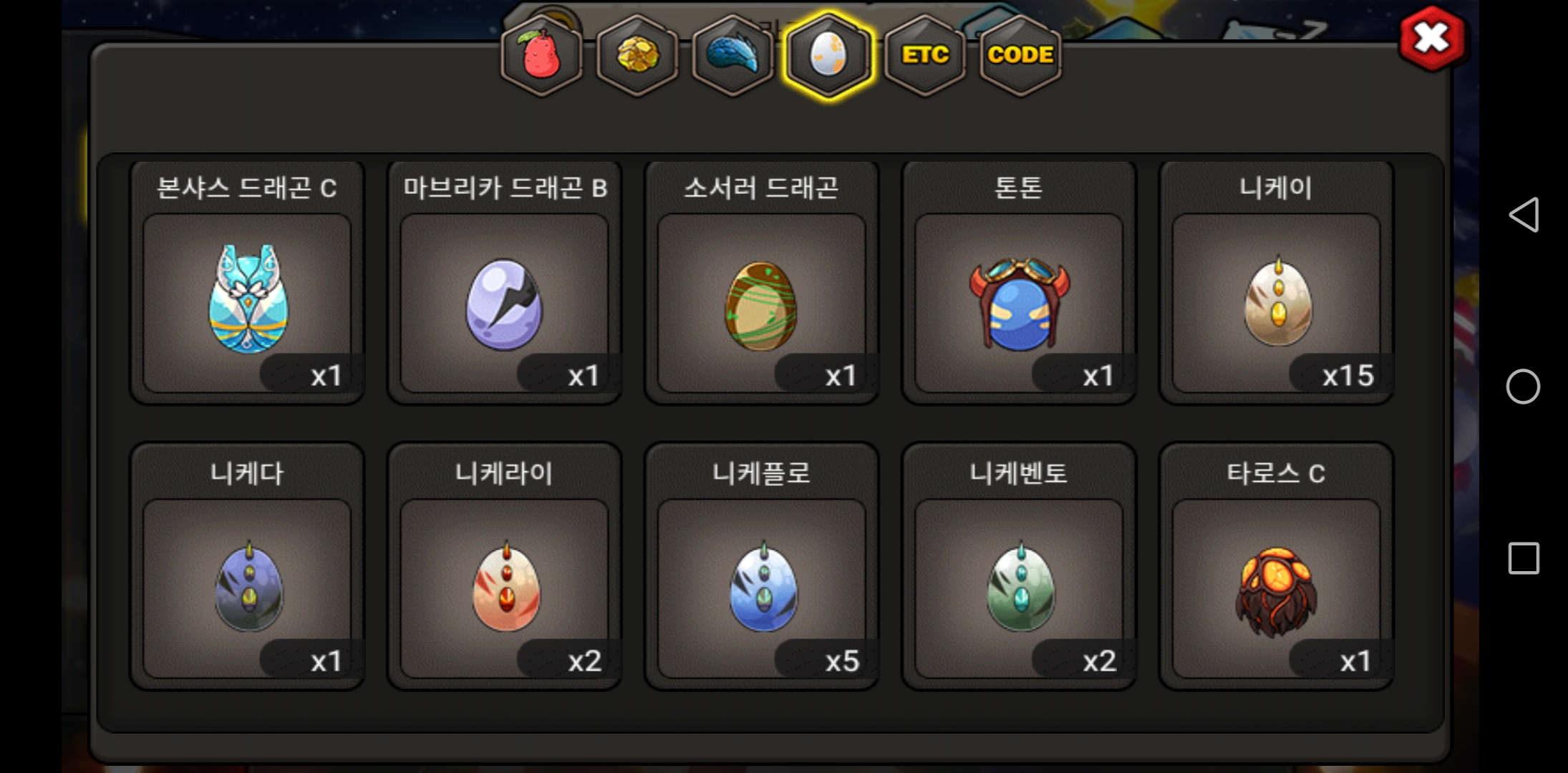Select the 니케플로 blue egg
Viewport: 1568px width, 773px height.
761,567
